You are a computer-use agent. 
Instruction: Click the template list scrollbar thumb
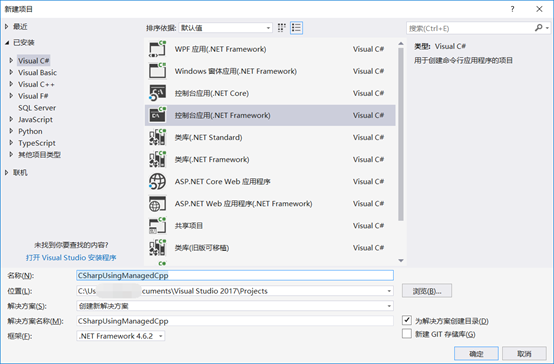[x=401, y=134]
